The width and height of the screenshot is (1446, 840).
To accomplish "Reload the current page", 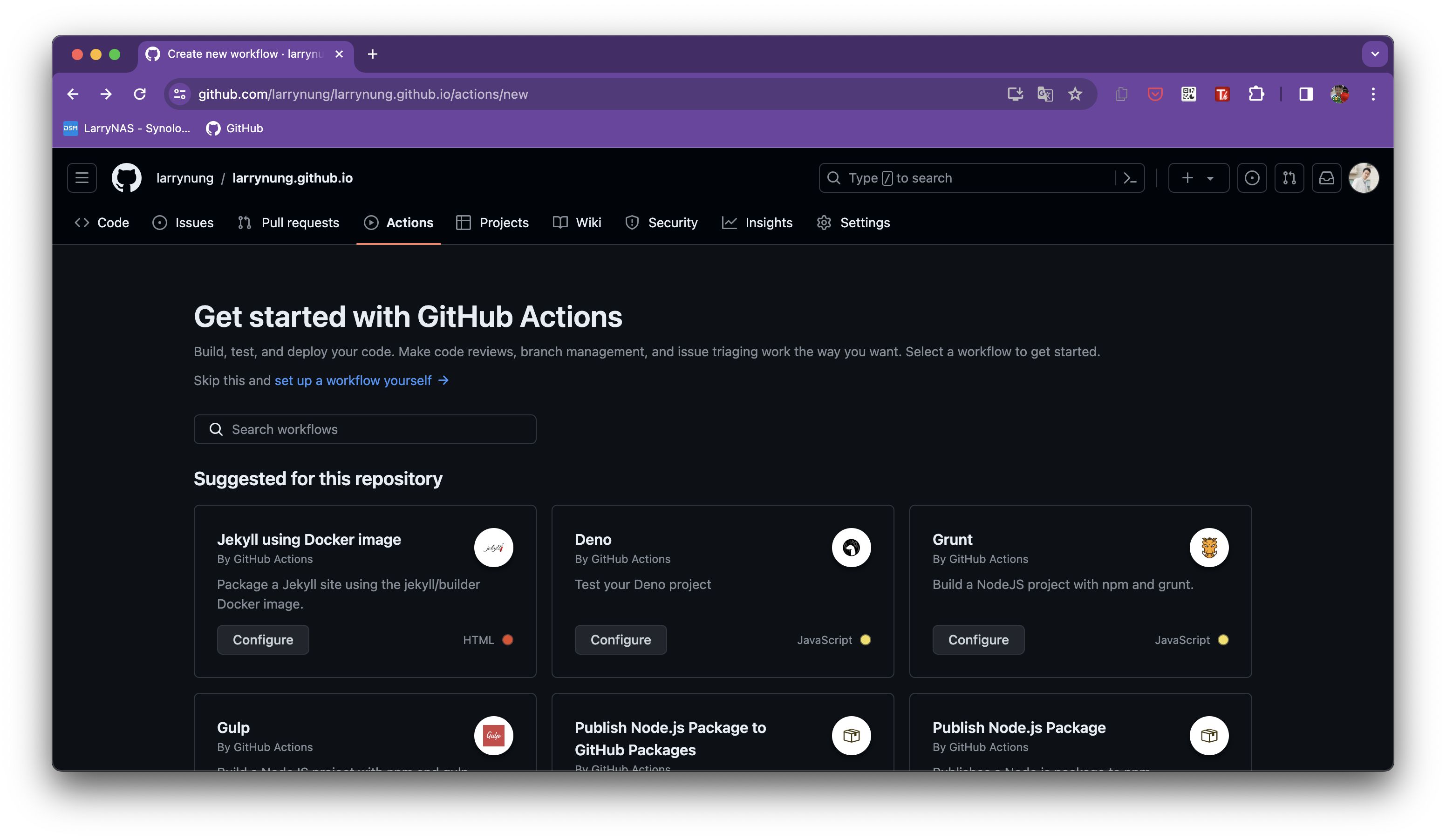I will [139, 94].
